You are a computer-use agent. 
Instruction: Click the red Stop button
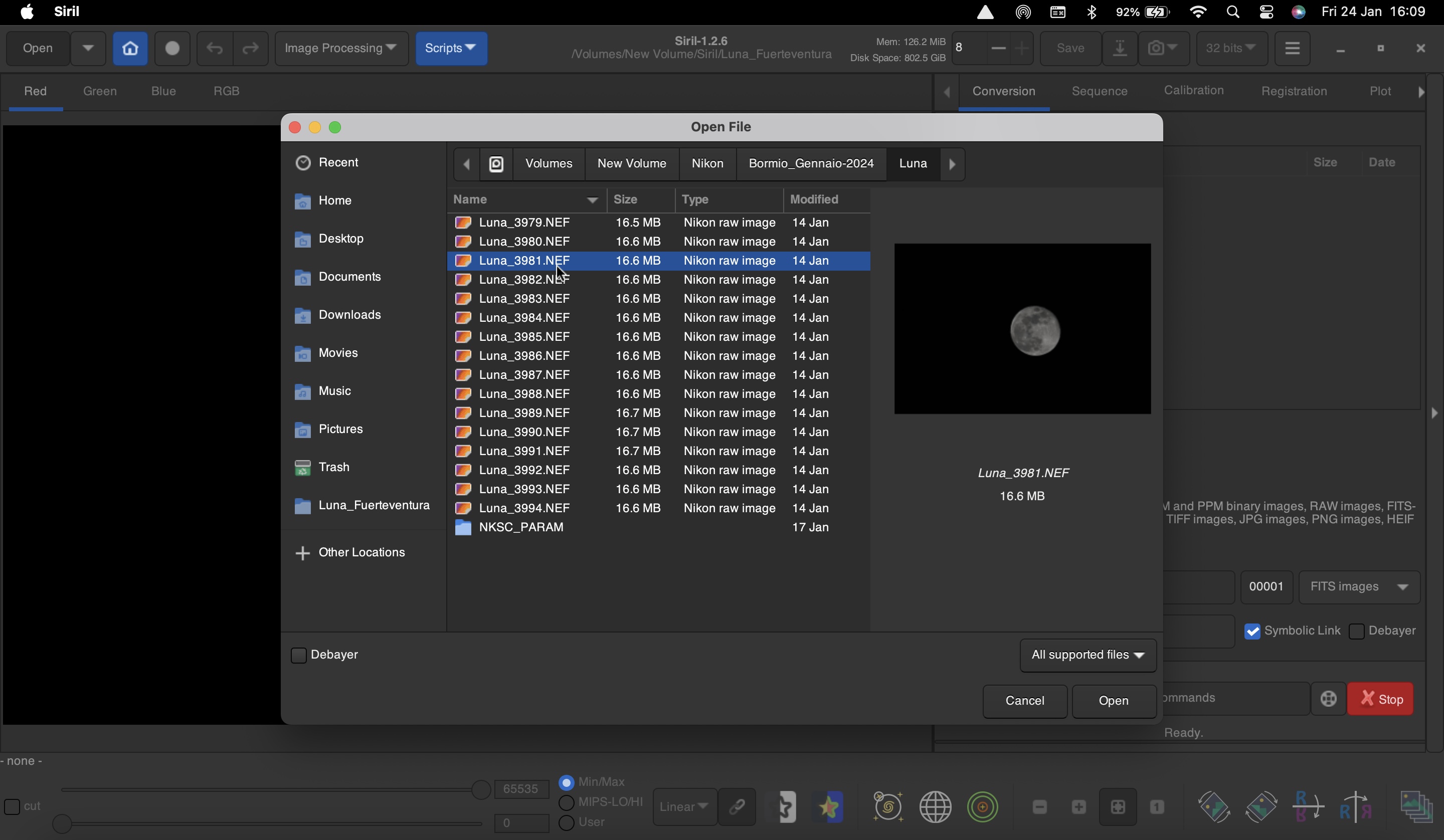coord(1380,699)
